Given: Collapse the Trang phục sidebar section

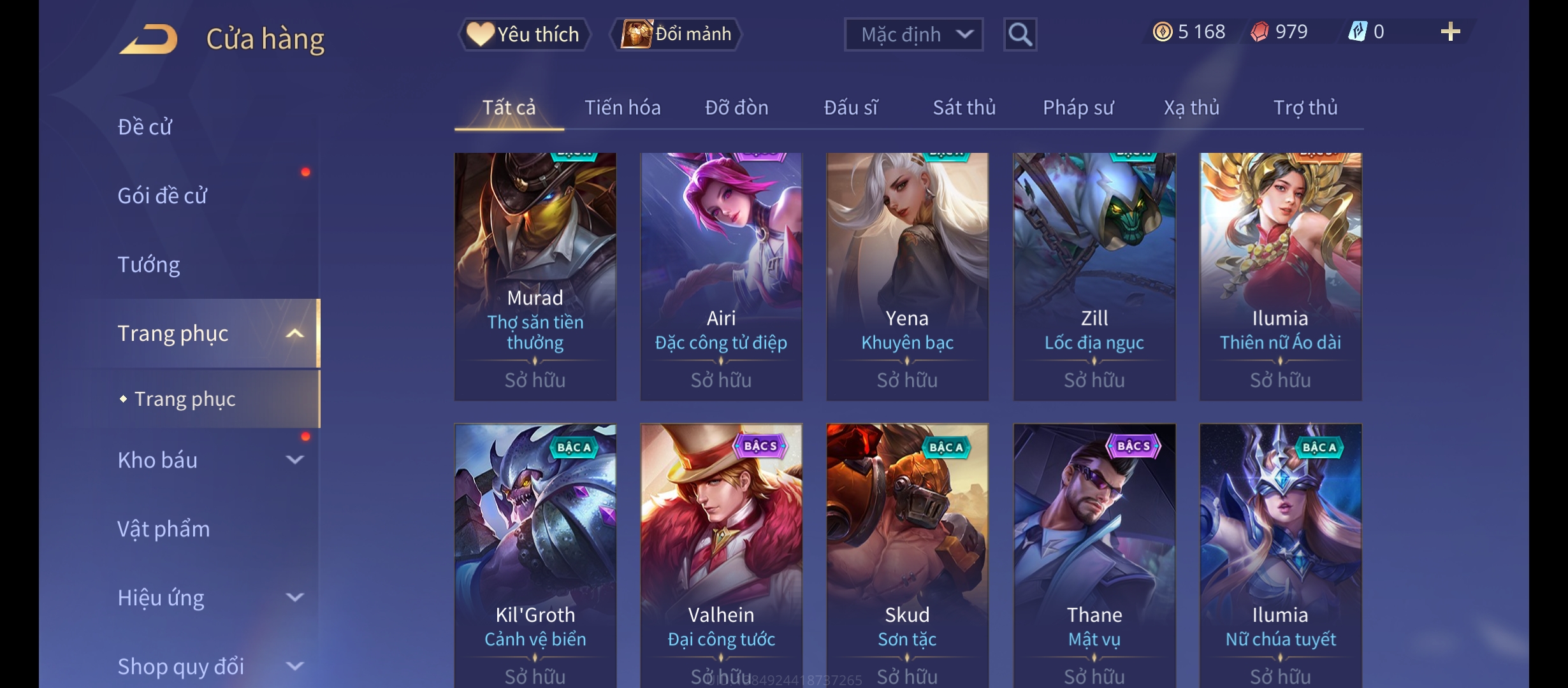Looking at the screenshot, I should [x=294, y=333].
